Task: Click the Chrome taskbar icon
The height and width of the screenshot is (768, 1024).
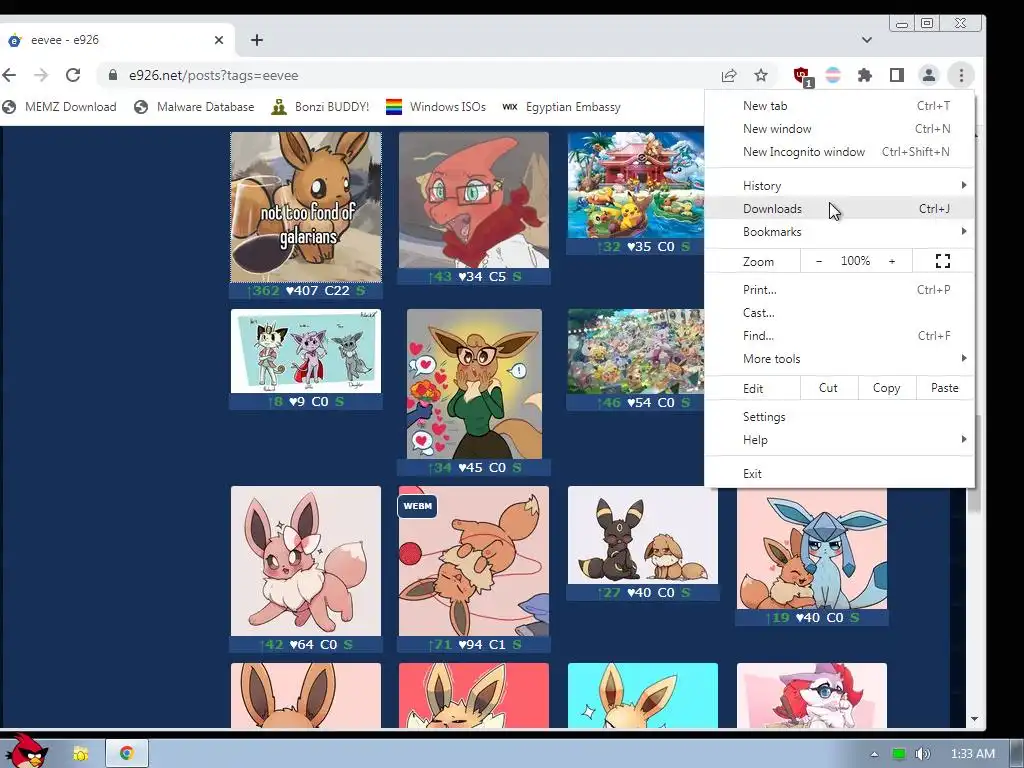Action: 127,753
